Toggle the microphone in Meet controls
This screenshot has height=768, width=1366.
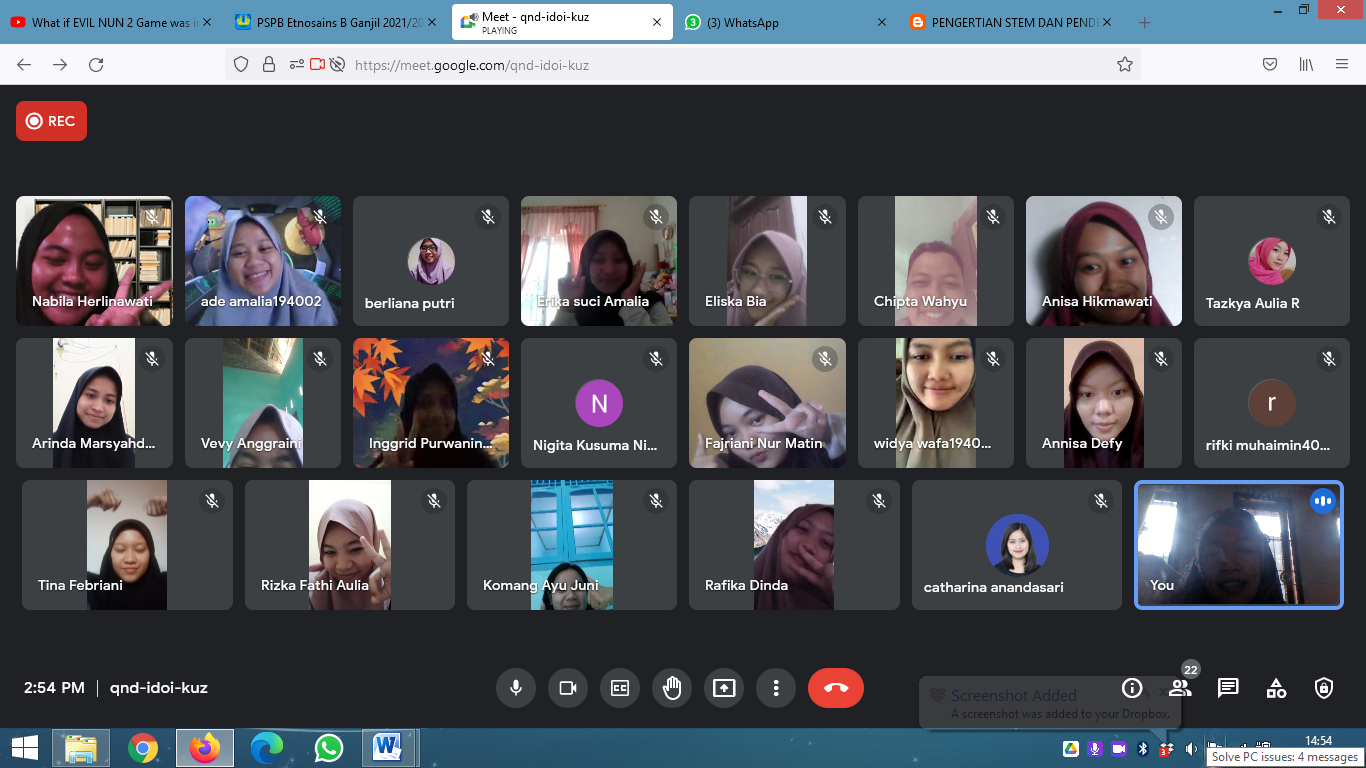(516, 688)
